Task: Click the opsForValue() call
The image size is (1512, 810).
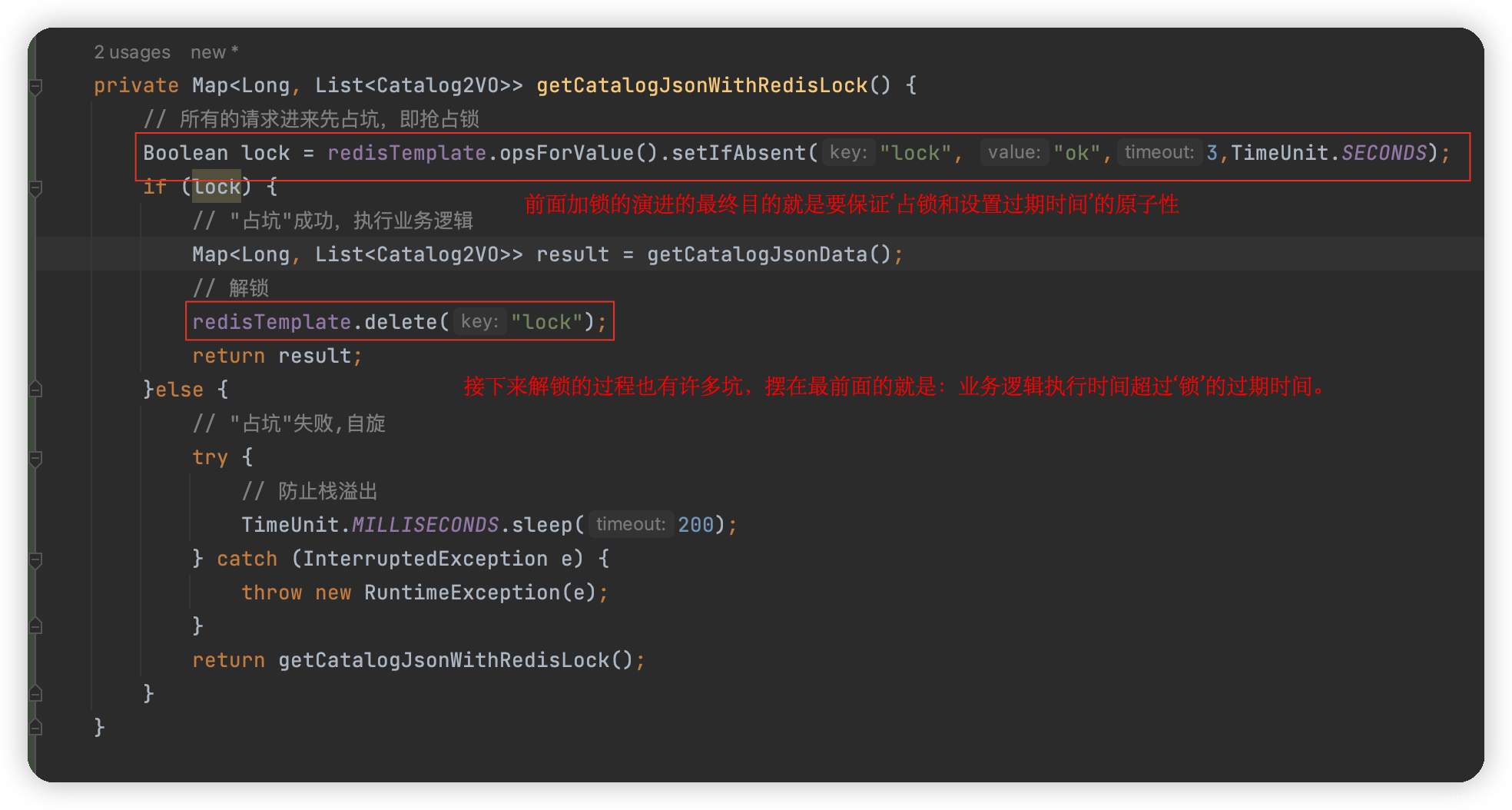Action: [579, 153]
